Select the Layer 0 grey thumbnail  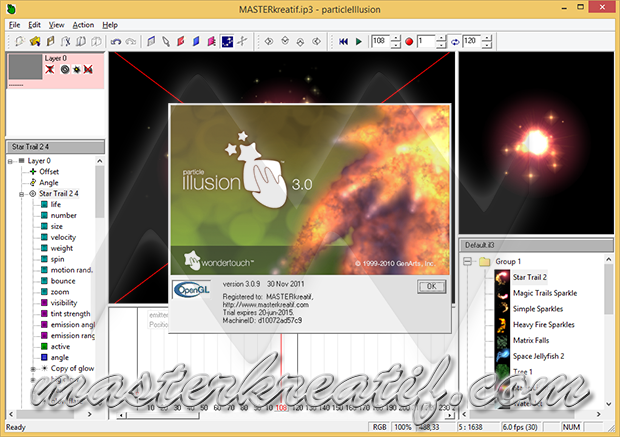coord(25,67)
